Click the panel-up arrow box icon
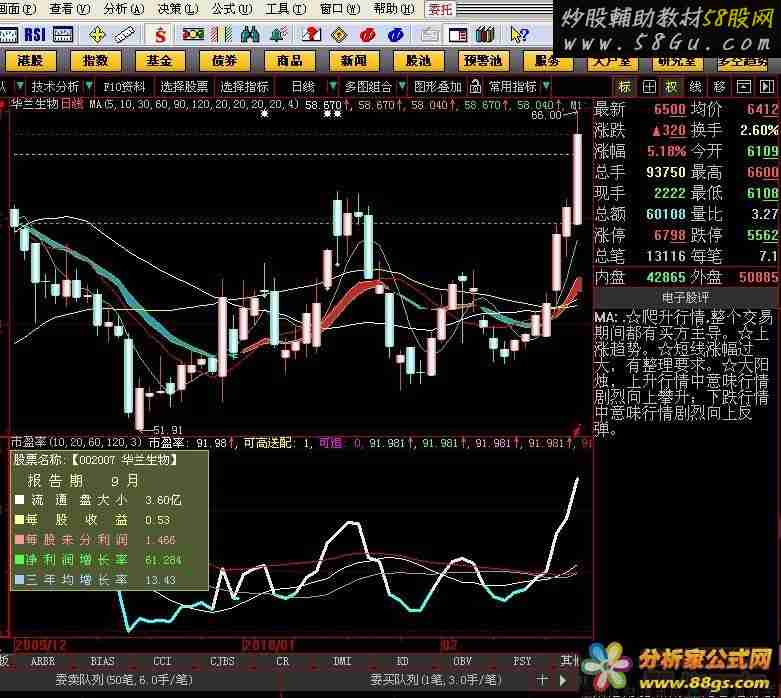 tap(744, 87)
